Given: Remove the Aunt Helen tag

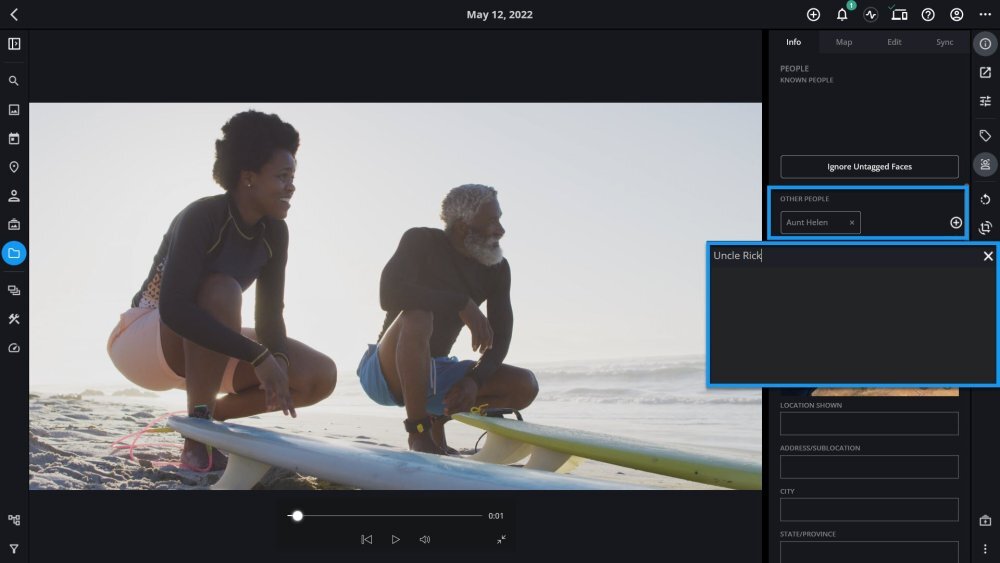Looking at the screenshot, I should tap(852, 223).
